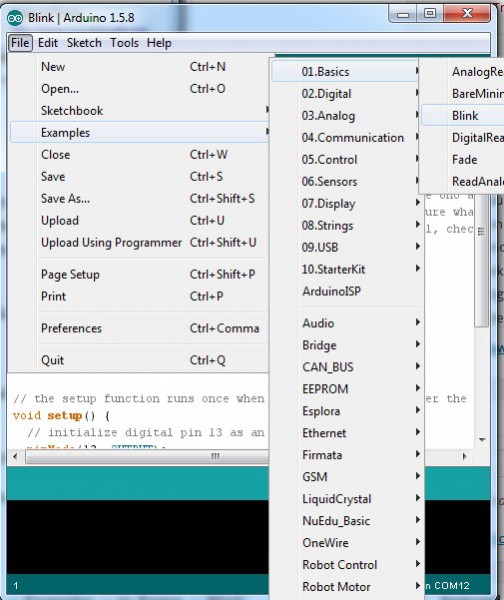Expand the 08.Strings examples submenu
Viewport: 504px width, 600px height.
tap(346, 225)
